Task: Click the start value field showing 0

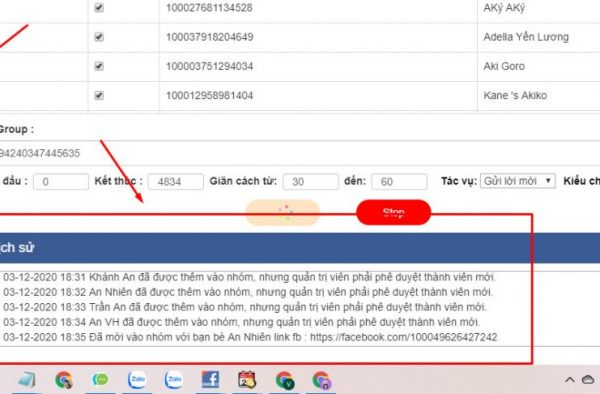Action: (x=61, y=181)
